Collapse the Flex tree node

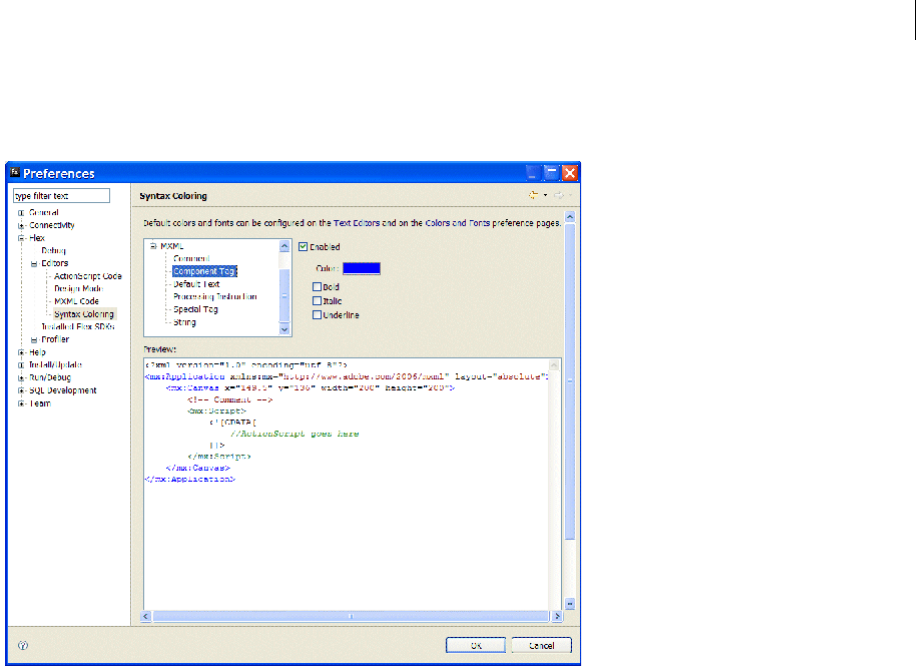(x=21, y=238)
